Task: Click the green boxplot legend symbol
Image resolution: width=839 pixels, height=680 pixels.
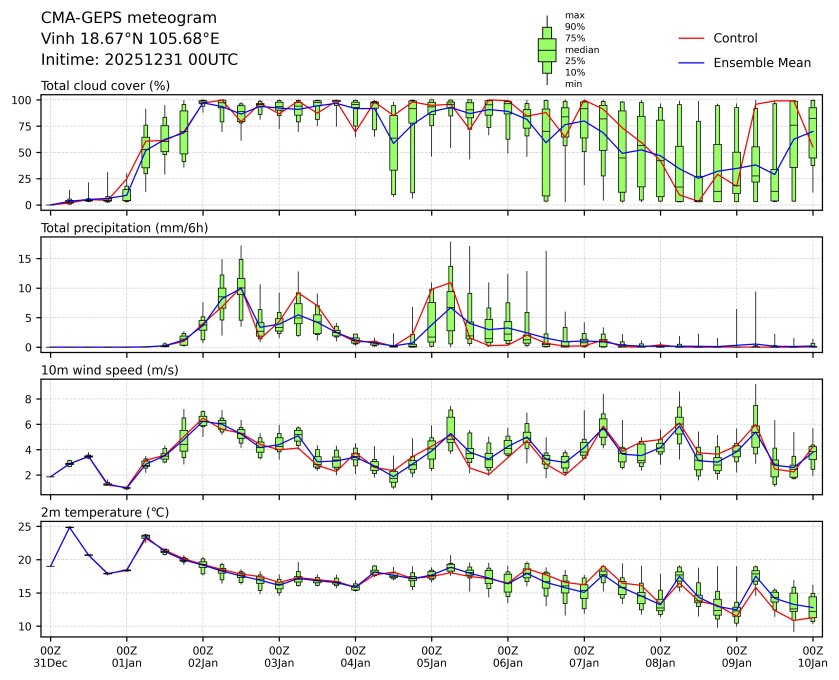Action: pyautogui.click(x=547, y=50)
